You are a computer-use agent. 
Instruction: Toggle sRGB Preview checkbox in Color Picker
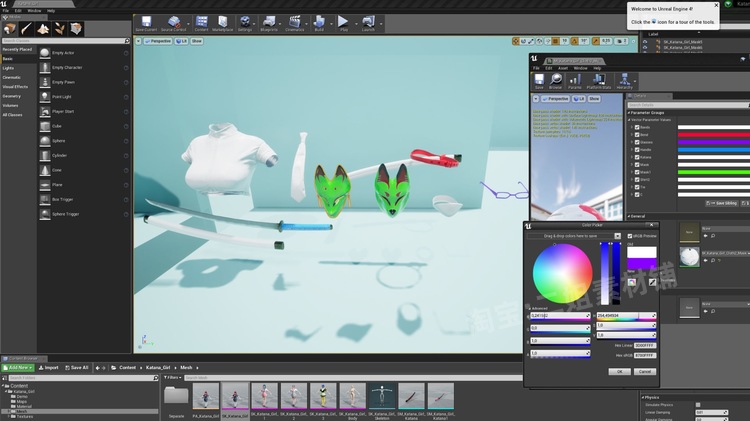pyautogui.click(x=630, y=236)
